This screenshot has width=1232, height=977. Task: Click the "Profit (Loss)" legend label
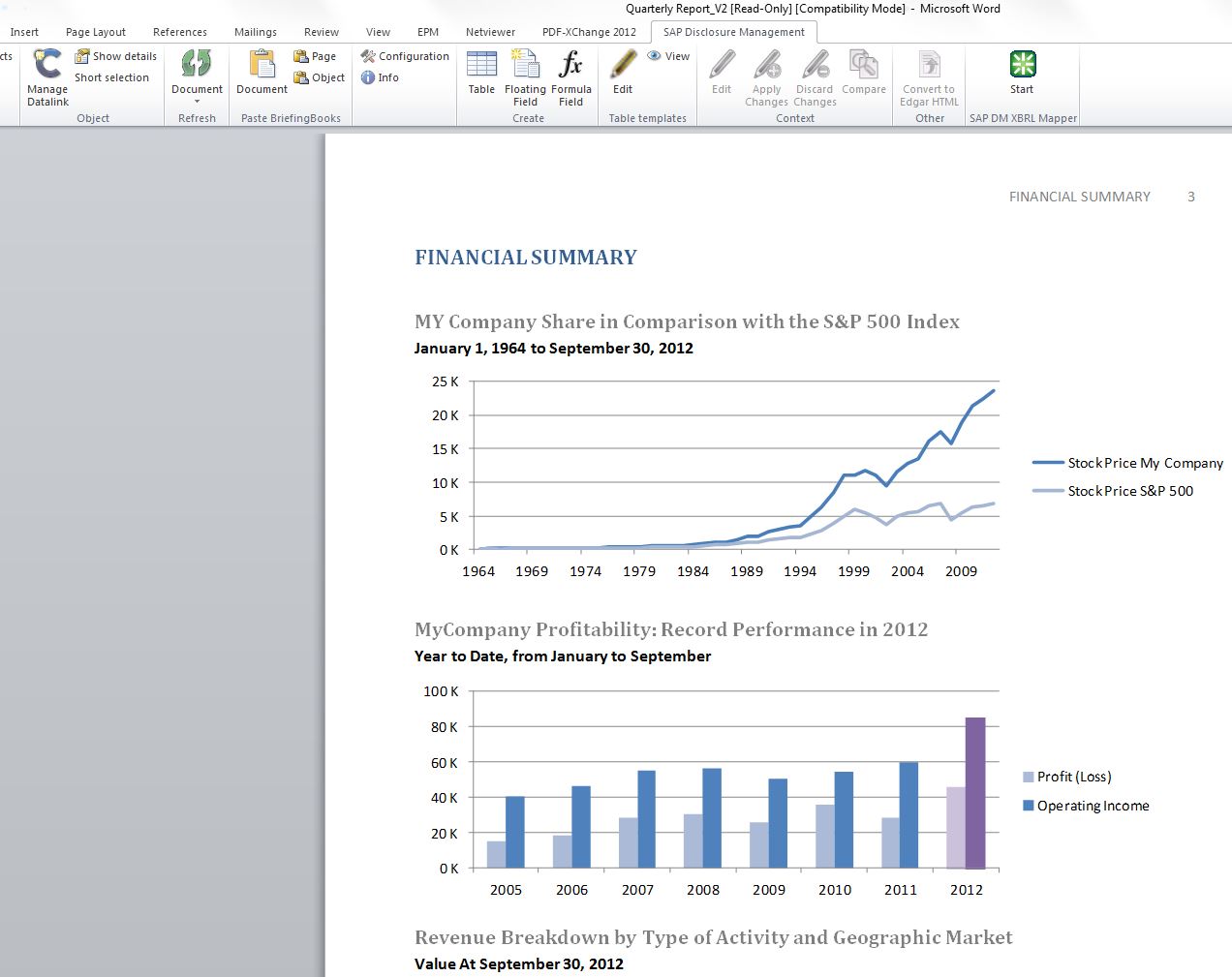click(x=1074, y=777)
